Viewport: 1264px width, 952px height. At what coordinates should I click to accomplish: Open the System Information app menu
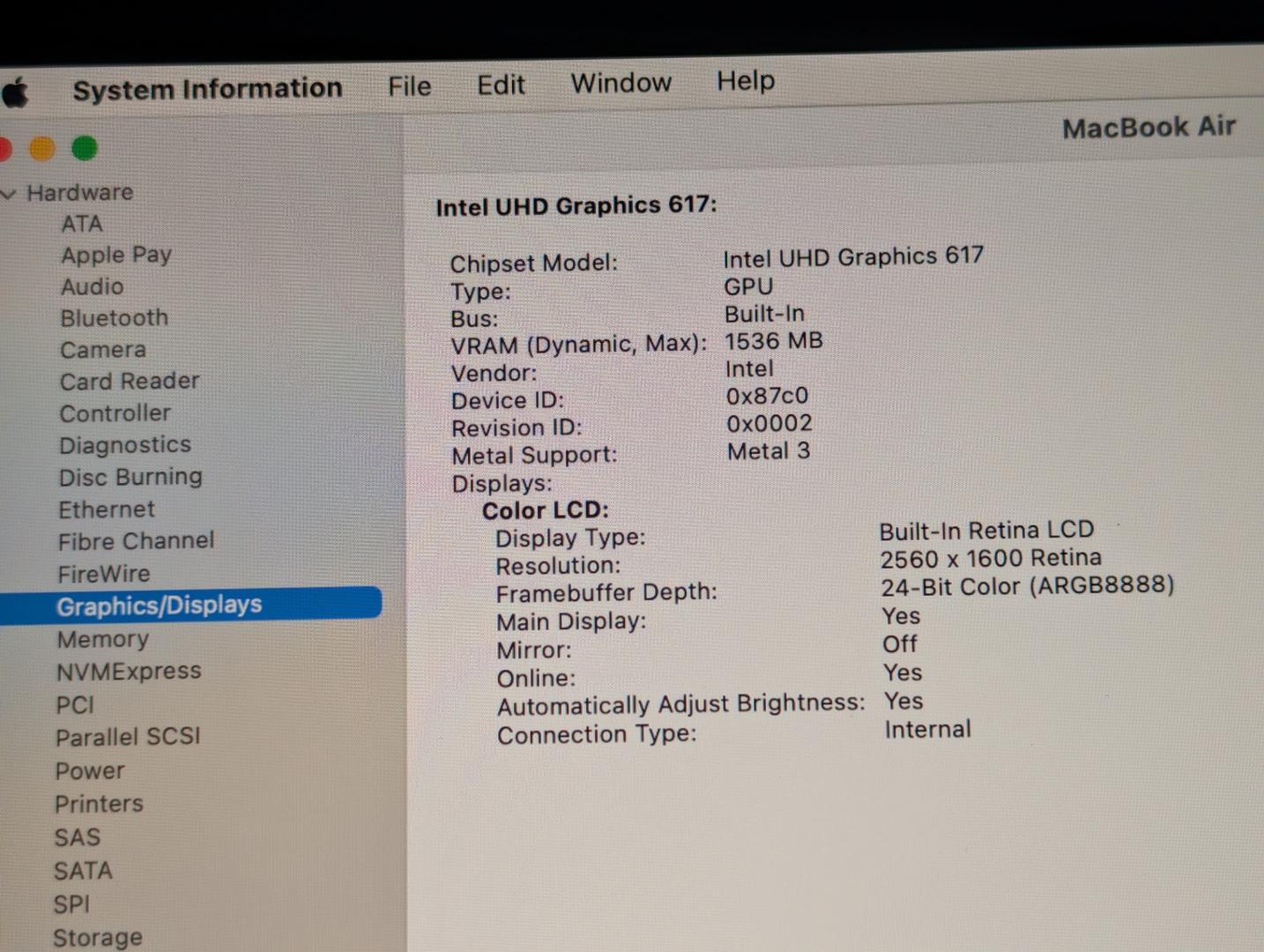tap(207, 89)
